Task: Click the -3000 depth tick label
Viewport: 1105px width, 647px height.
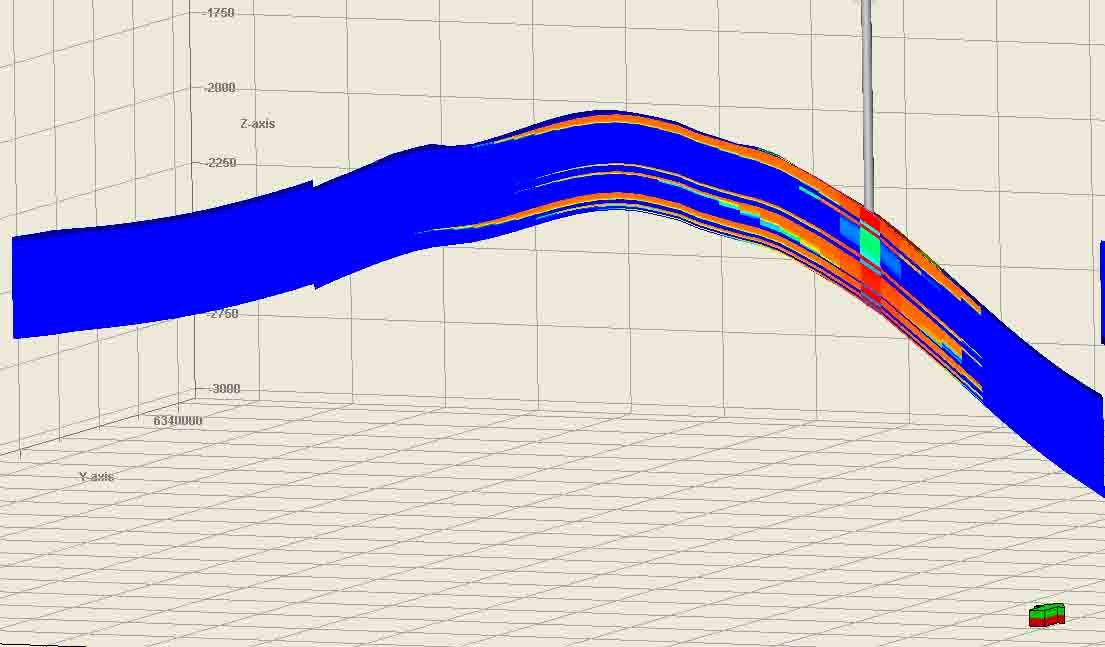Action: [x=224, y=389]
